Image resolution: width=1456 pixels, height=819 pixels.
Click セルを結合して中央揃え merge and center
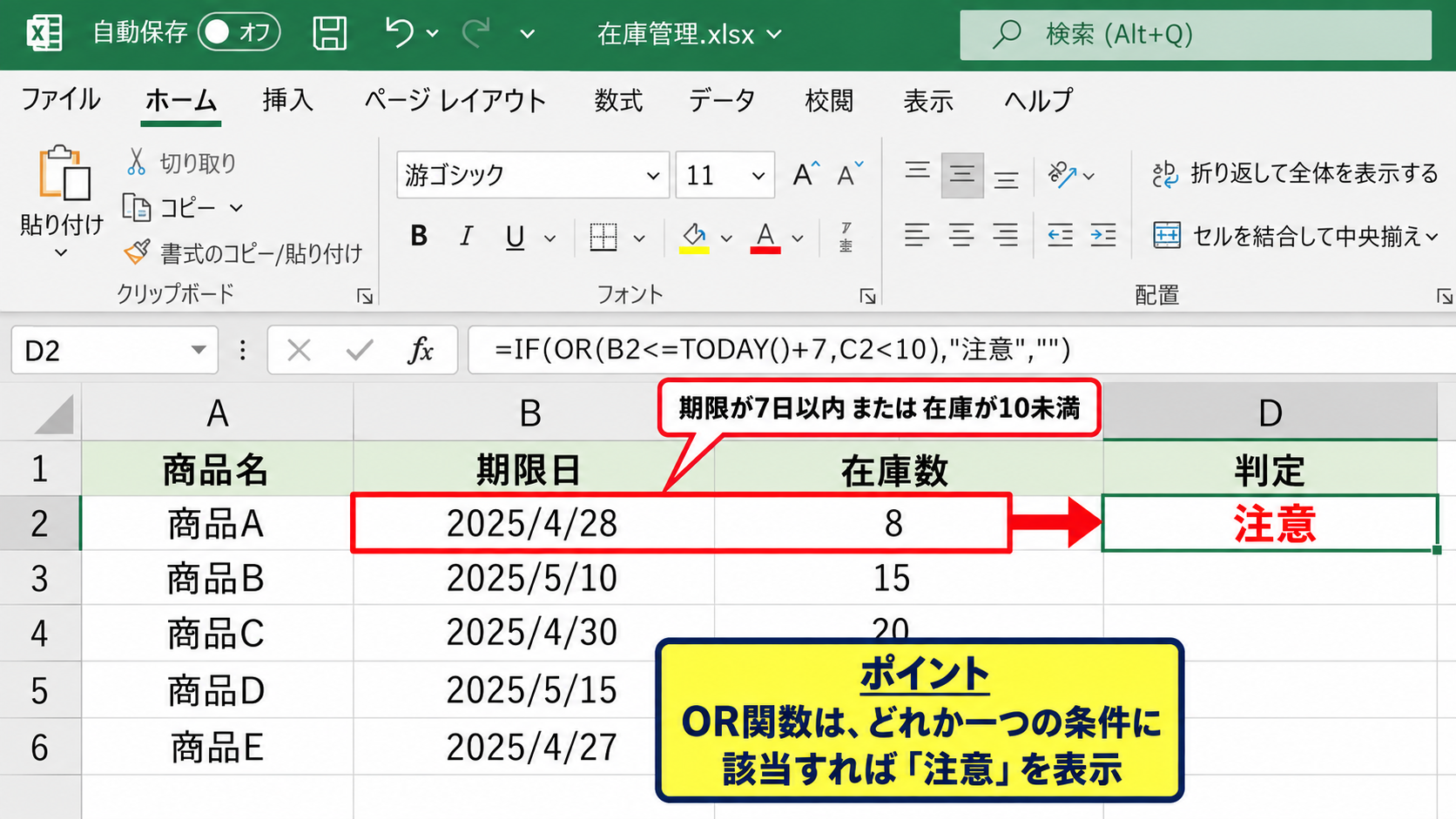(1287, 236)
